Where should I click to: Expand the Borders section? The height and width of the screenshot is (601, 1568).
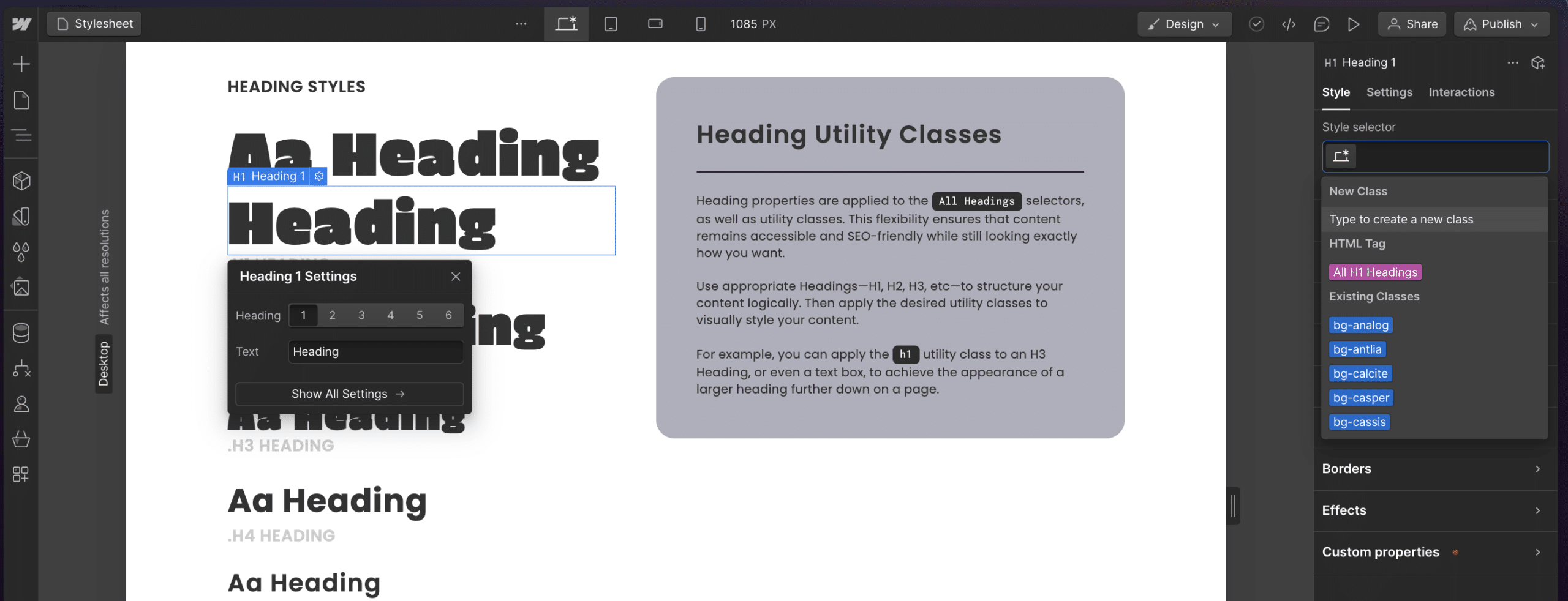point(1435,469)
